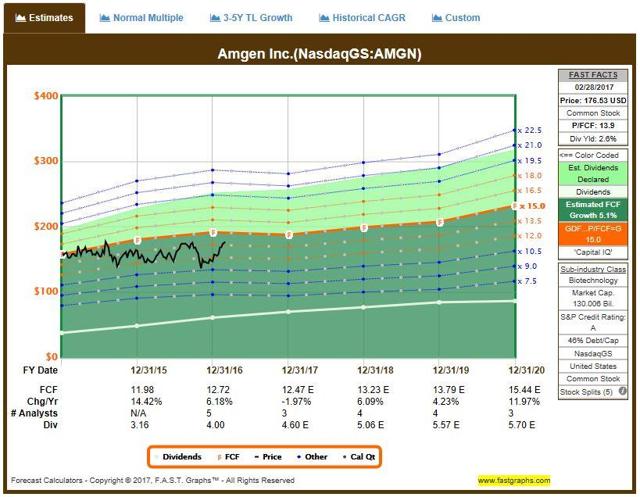This screenshot has height=497, width=640.
Task: Click the Amgen Inc.(NasdaqGS:AMGN) title
Action: click(x=319, y=54)
